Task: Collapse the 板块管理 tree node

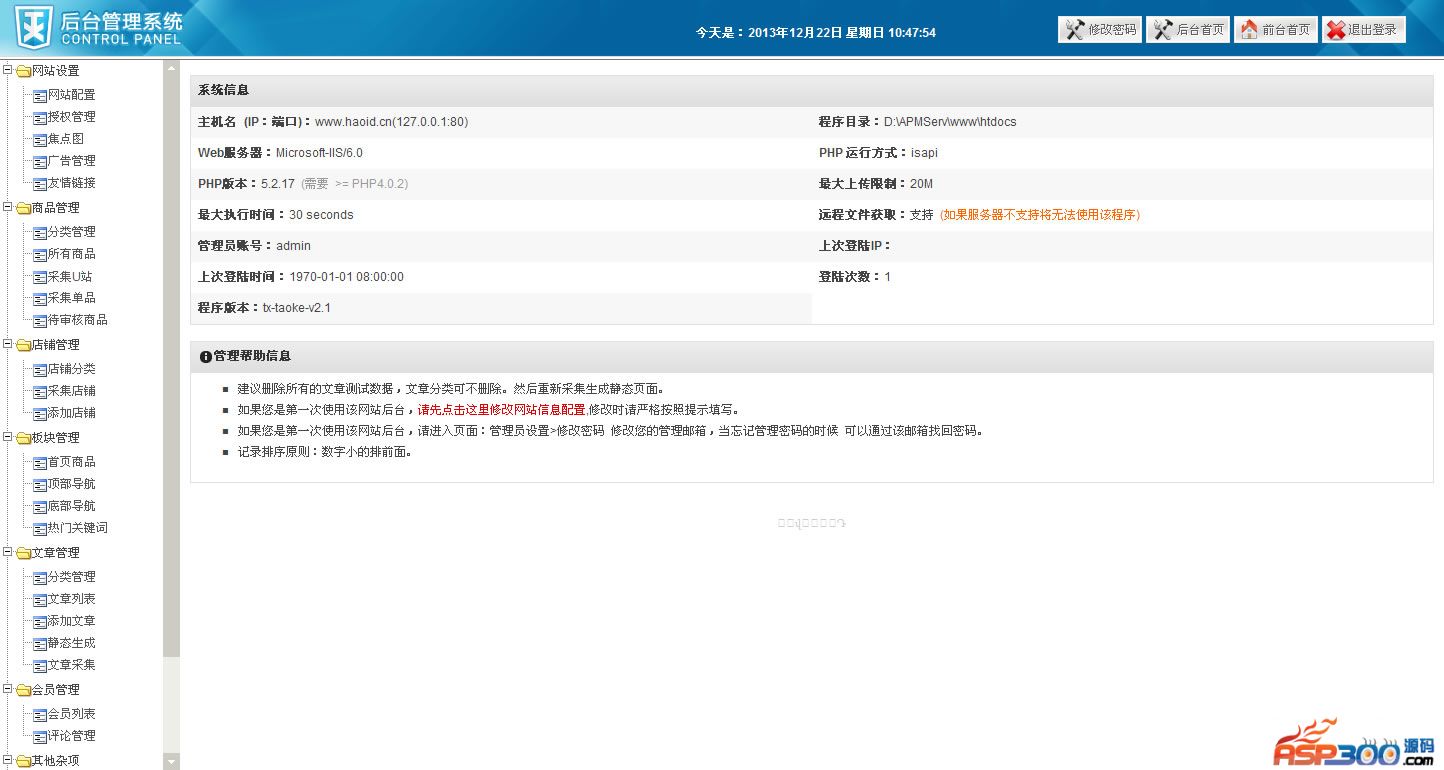Action: (8, 437)
